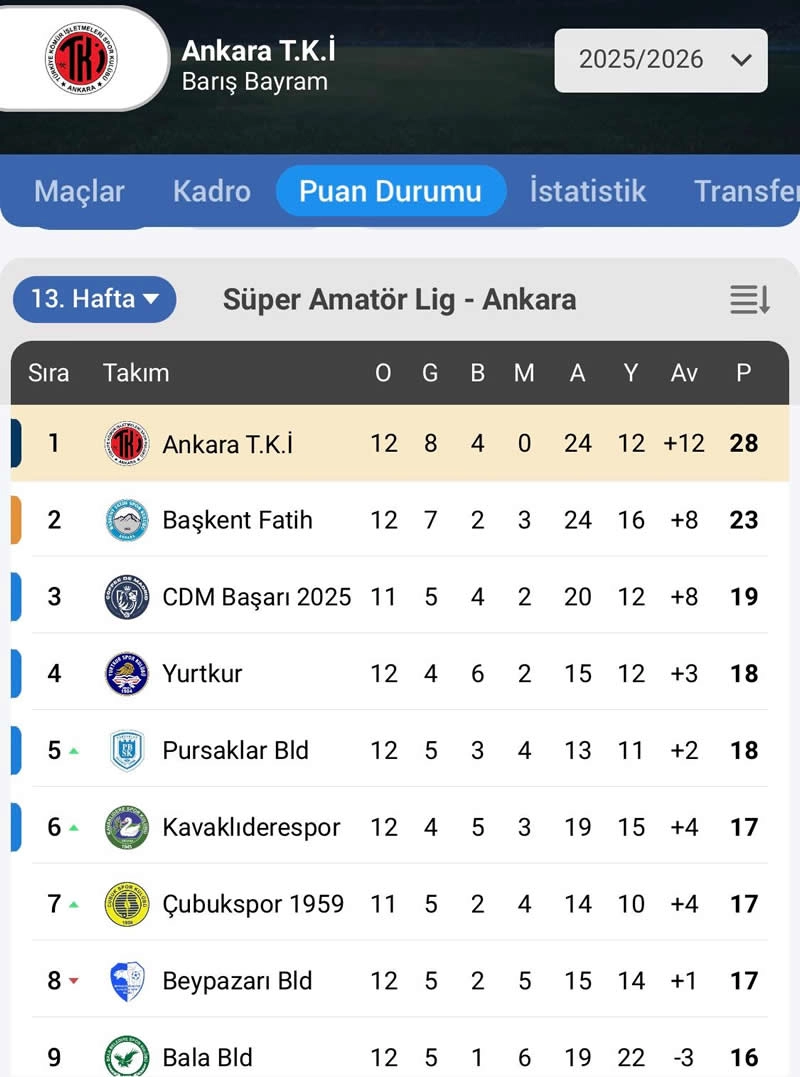This screenshot has height=1077, width=800.
Task: Click the CDM Başarı 2025 team logo
Action: coord(125,597)
